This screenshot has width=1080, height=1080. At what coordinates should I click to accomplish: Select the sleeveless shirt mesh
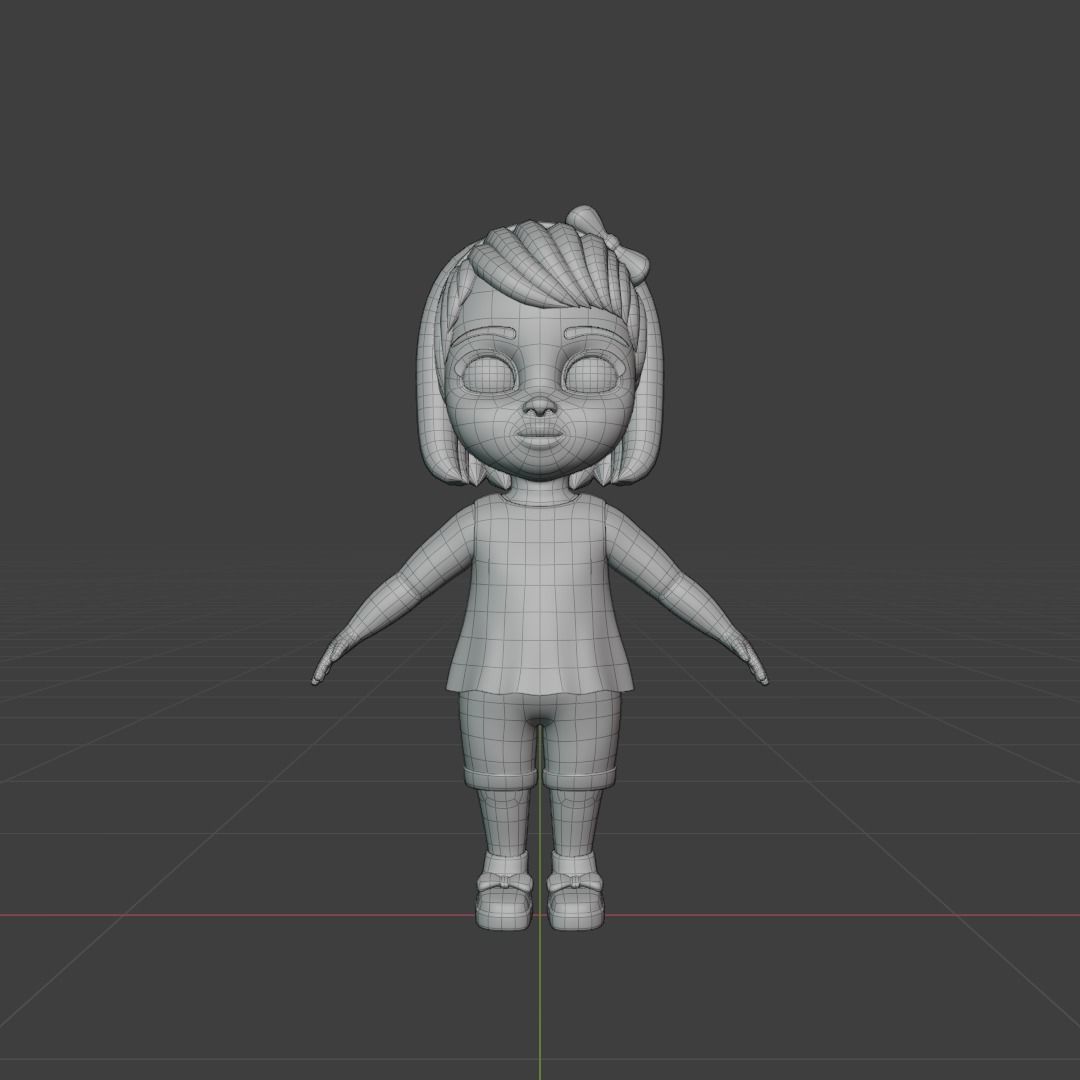pyautogui.click(x=539, y=594)
